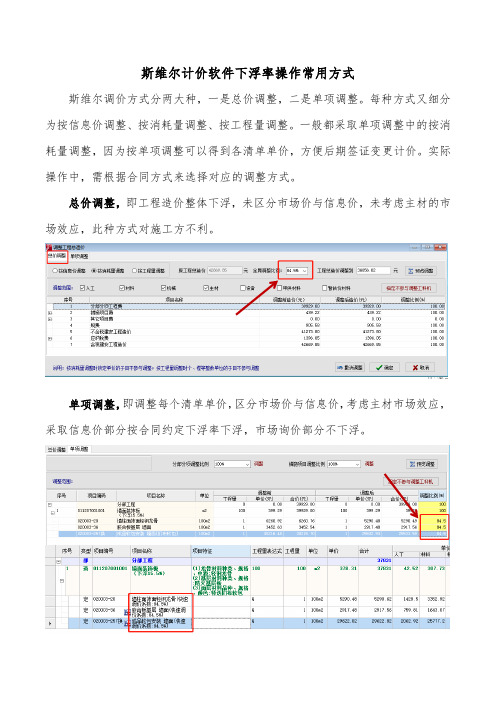The image size is (496, 702).
Task: Click the 调整比例 column header in 单项调整 table
Action: coord(432,496)
